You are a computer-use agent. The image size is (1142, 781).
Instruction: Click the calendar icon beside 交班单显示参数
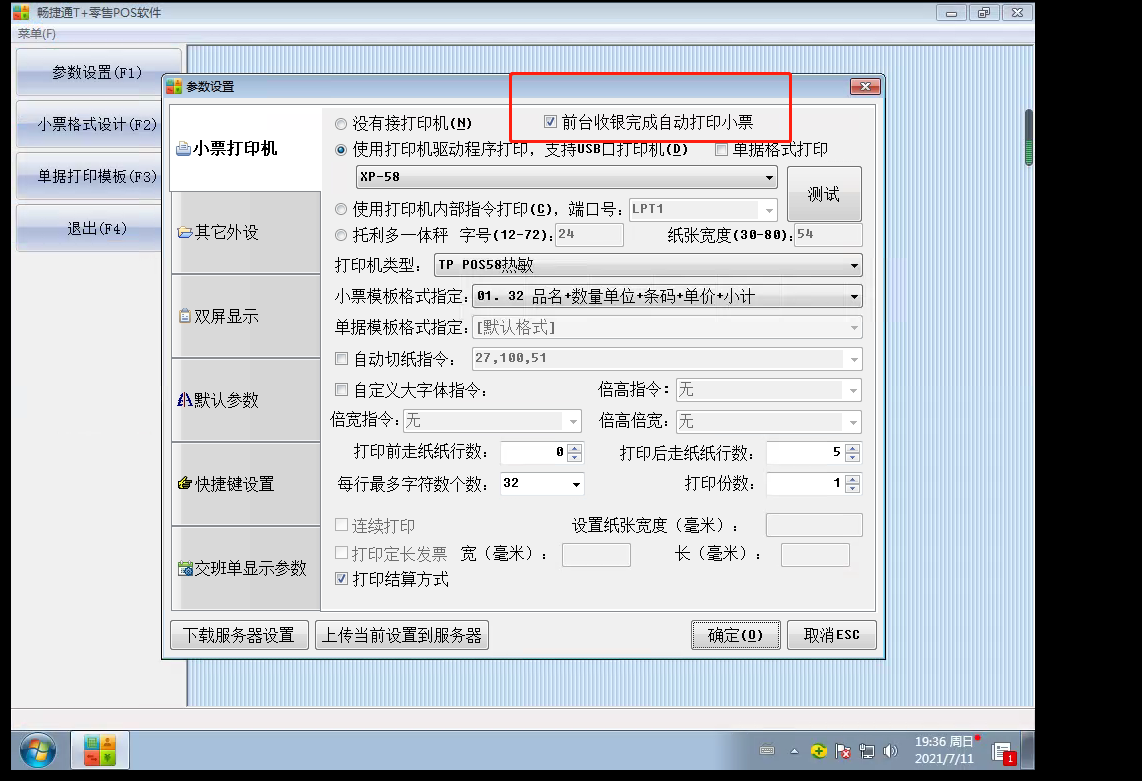[x=185, y=568]
